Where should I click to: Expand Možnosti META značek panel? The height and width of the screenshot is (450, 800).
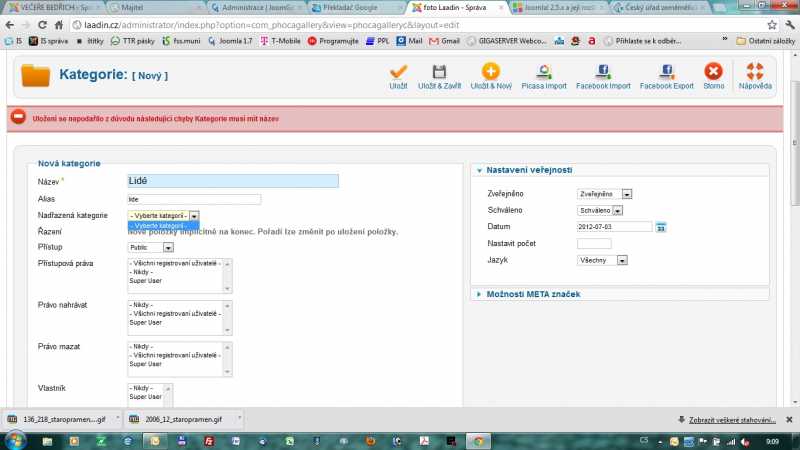pos(534,294)
